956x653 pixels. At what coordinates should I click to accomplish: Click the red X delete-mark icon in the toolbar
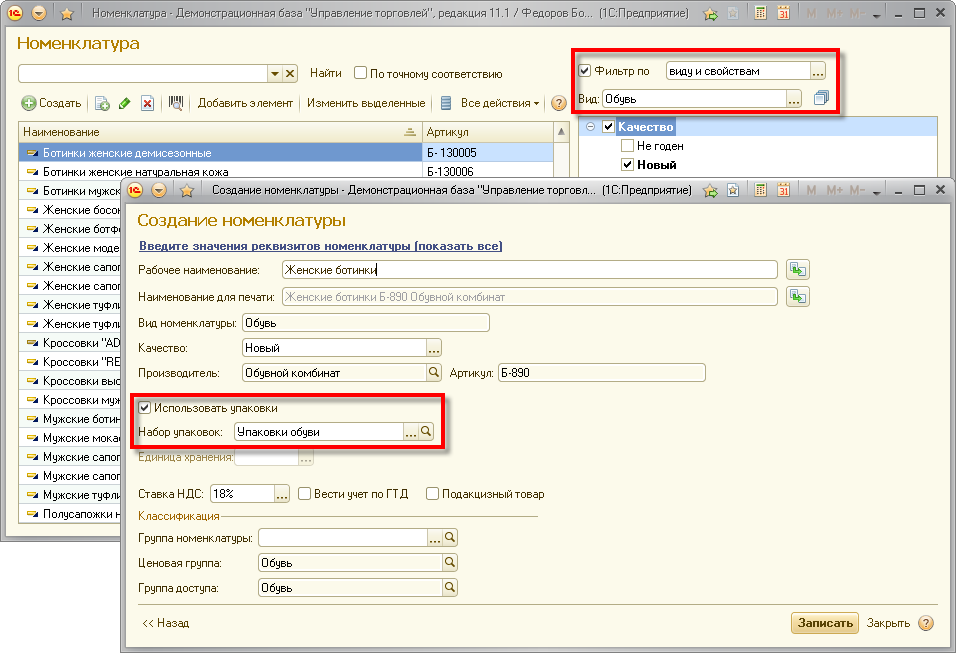click(x=147, y=104)
